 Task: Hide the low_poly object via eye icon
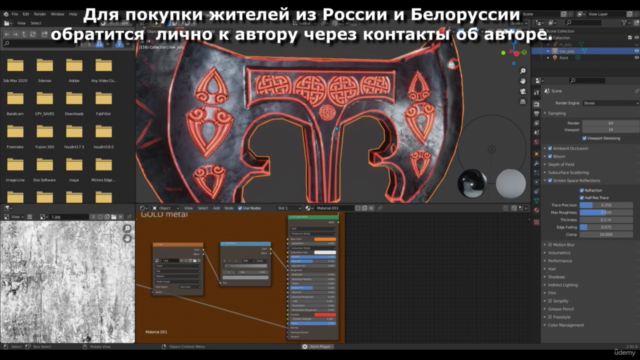[636, 51]
